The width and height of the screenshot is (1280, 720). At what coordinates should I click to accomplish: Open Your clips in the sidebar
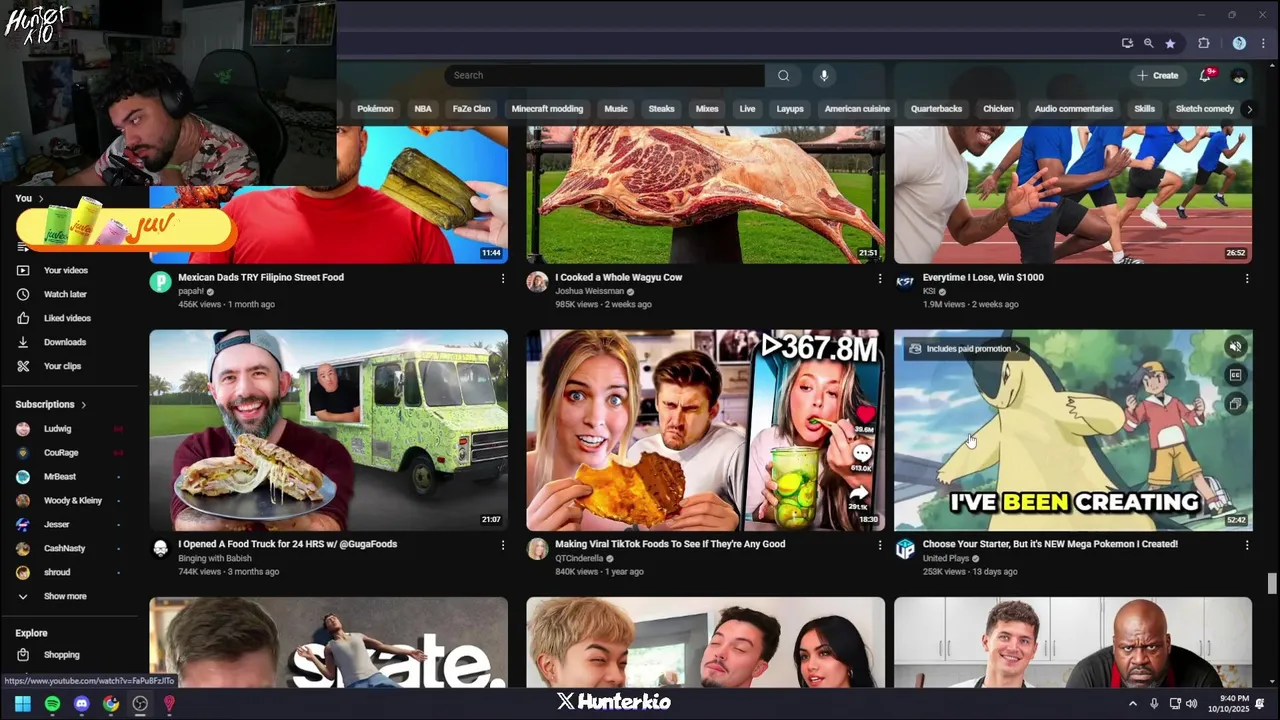(x=62, y=367)
